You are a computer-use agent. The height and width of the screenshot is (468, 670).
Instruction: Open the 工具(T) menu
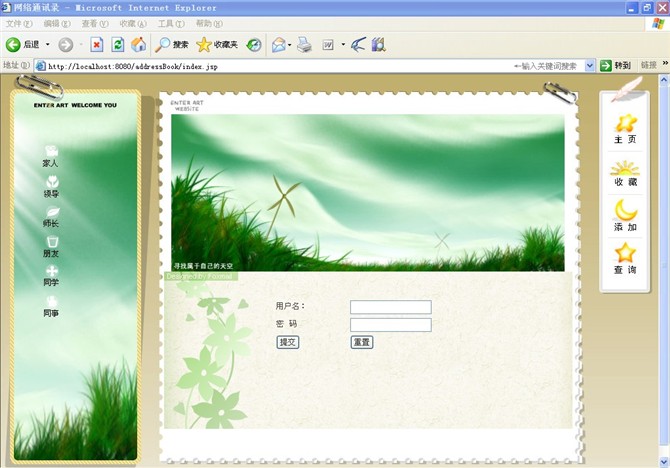(171, 23)
